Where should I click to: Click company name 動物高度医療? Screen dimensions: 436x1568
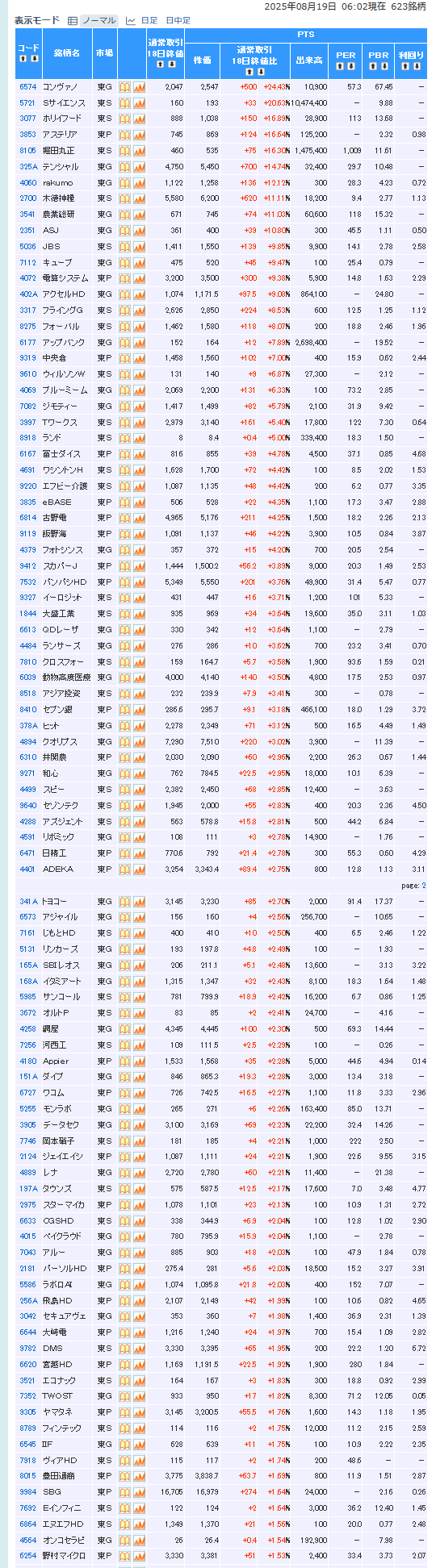66,678
